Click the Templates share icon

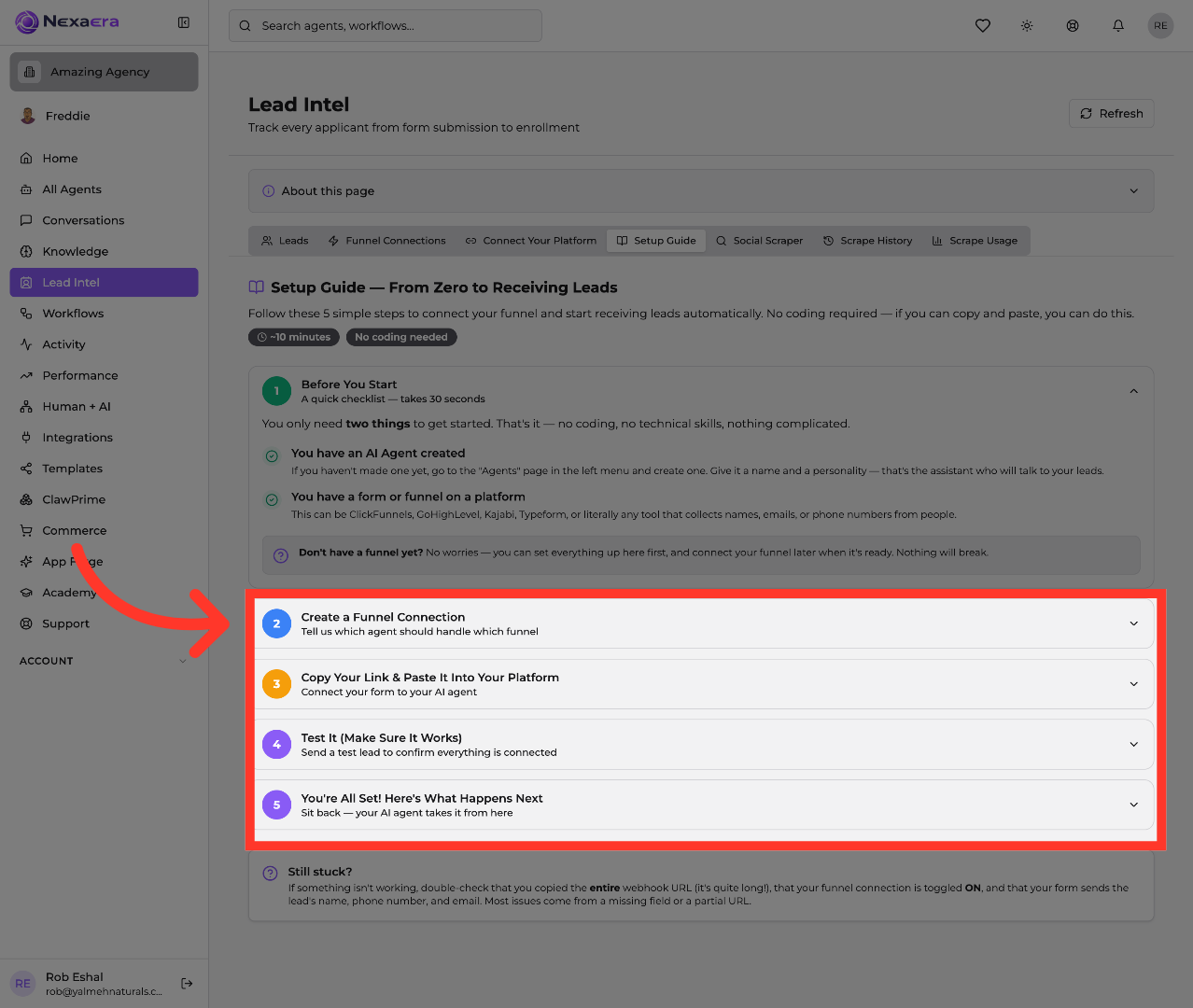(x=26, y=469)
